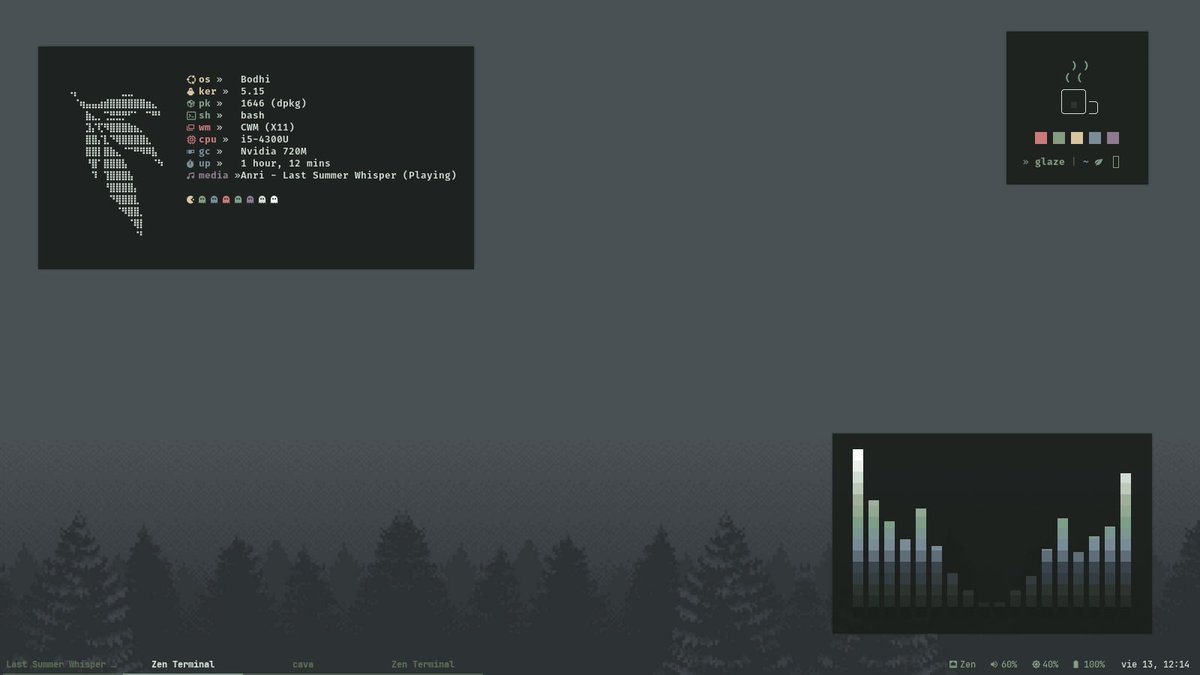The height and width of the screenshot is (675, 1200).
Task: Switch to the cava tab
Action: point(303,664)
